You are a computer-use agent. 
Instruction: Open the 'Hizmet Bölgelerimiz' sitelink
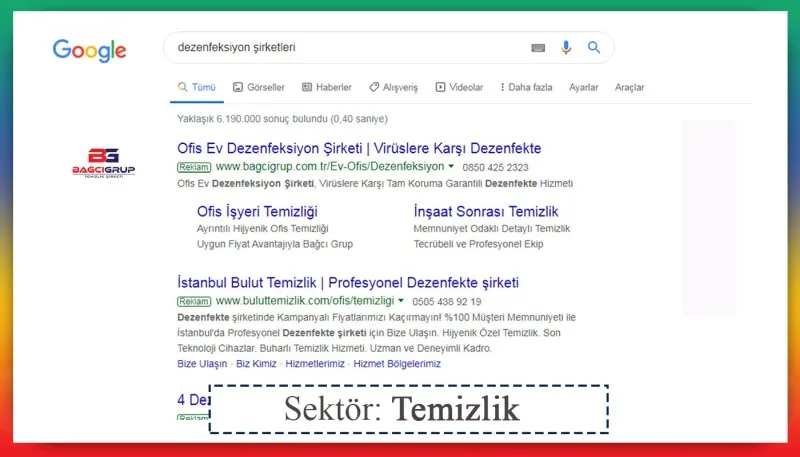click(397, 364)
